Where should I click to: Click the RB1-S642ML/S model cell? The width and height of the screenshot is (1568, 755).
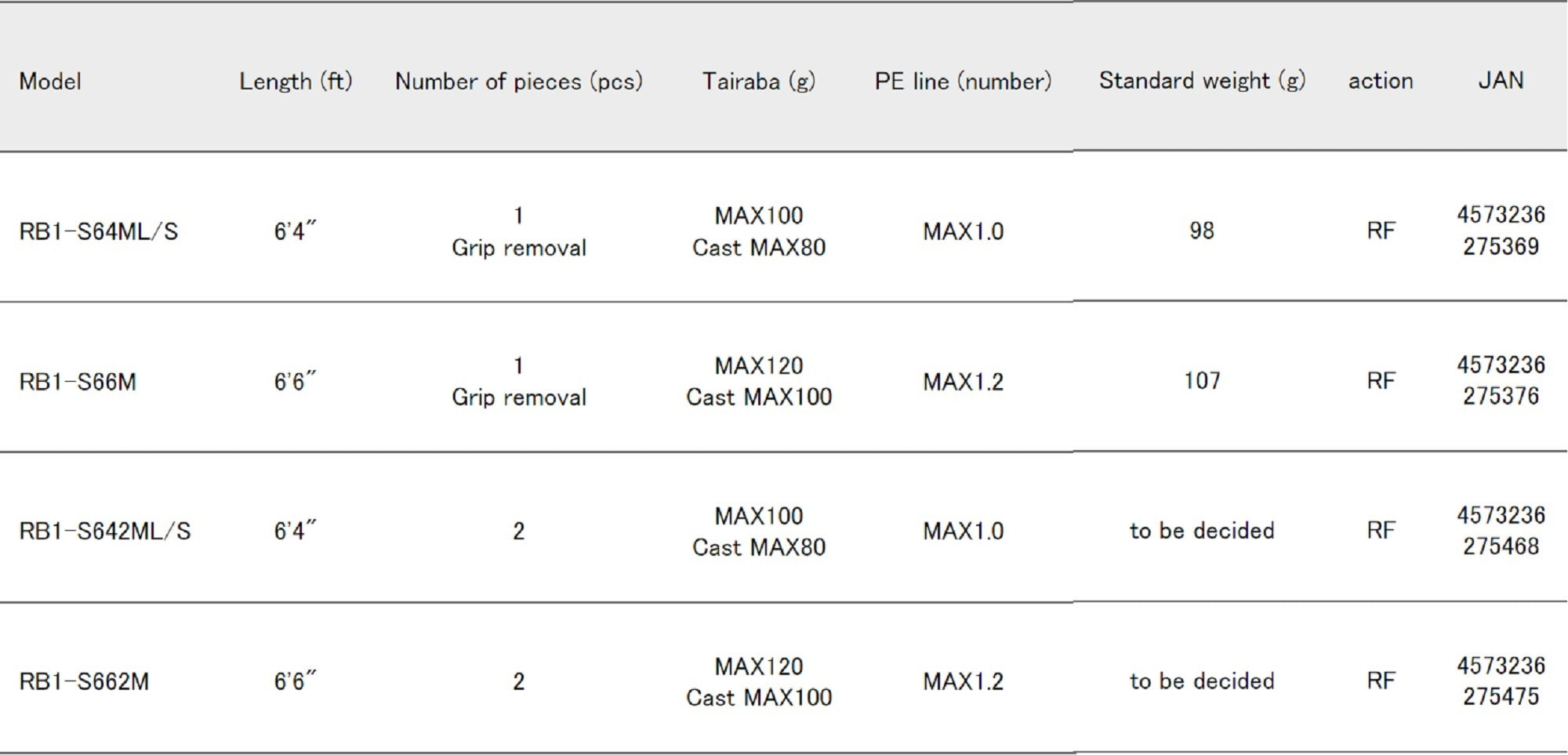105,532
